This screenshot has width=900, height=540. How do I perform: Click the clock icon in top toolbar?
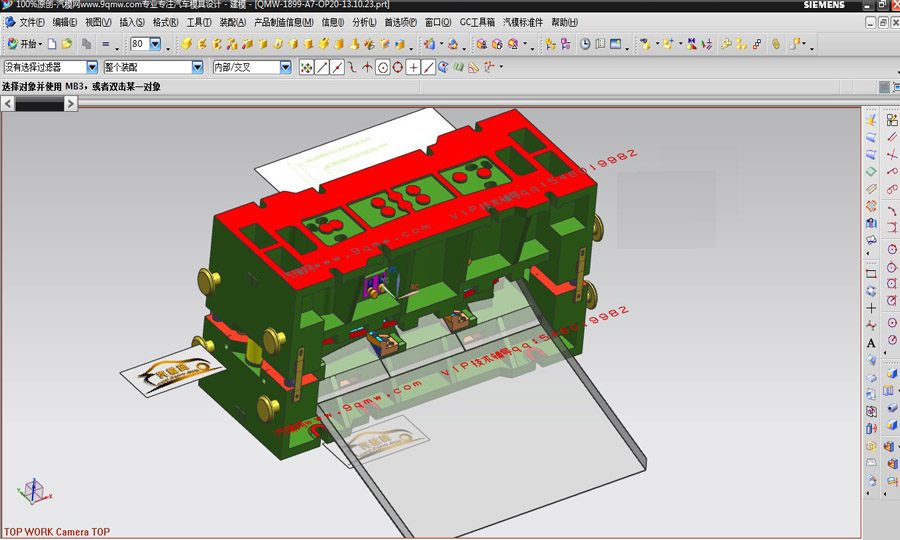(x=586, y=44)
